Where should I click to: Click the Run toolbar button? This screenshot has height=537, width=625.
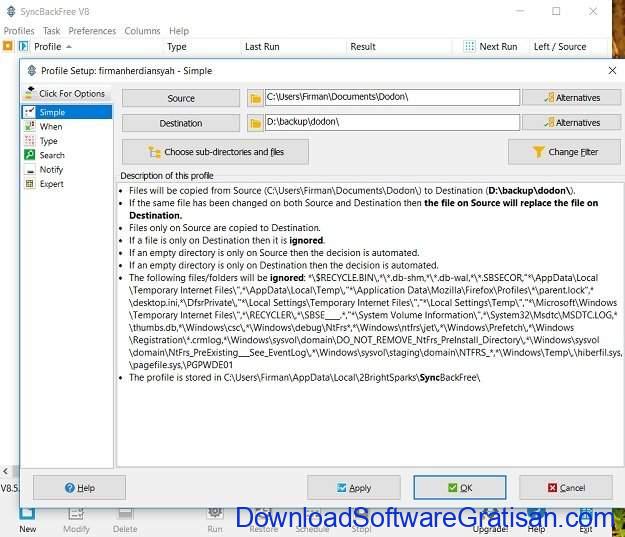pos(215,522)
